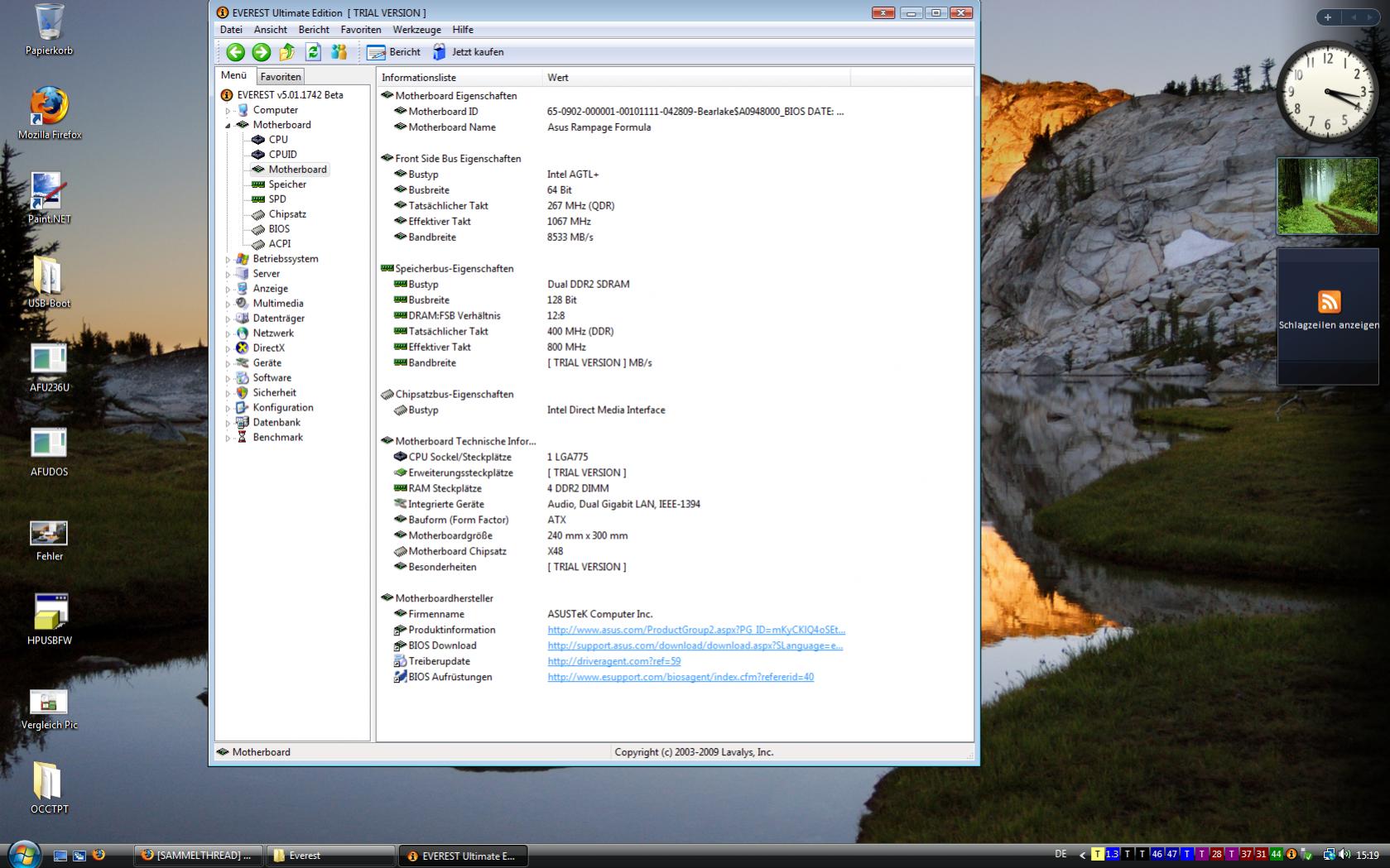Select the HPUSBFW desktop icon

coord(49,619)
